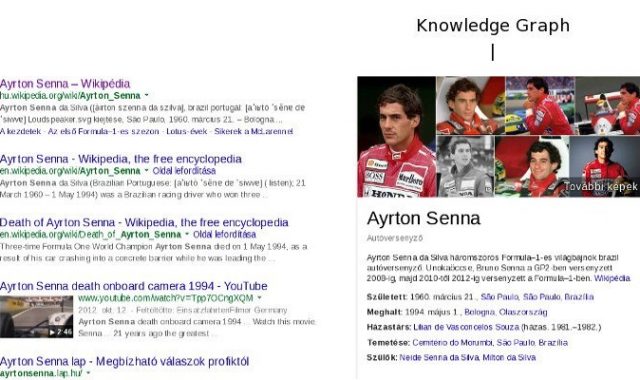Viewport: 640px width, 380px height.
Task: Open 'Ayrton Senna lap - Megbízható válaszok profiktól' result
Action: 124,361
